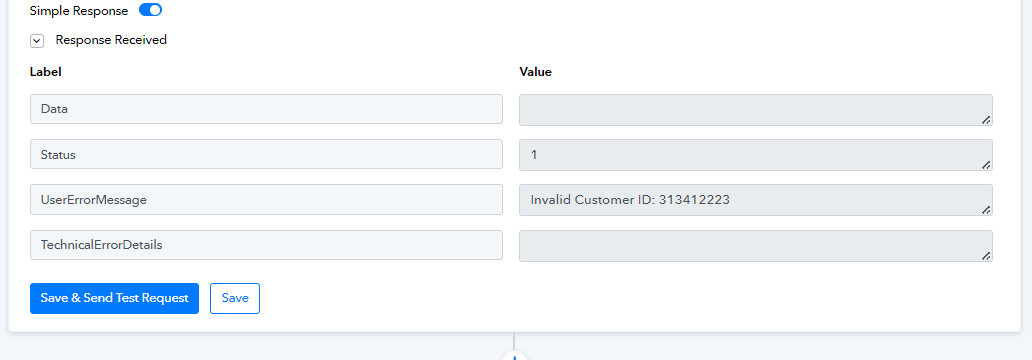This screenshot has width=1032, height=360.
Task: Select the Status label field
Action: tap(267, 155)
